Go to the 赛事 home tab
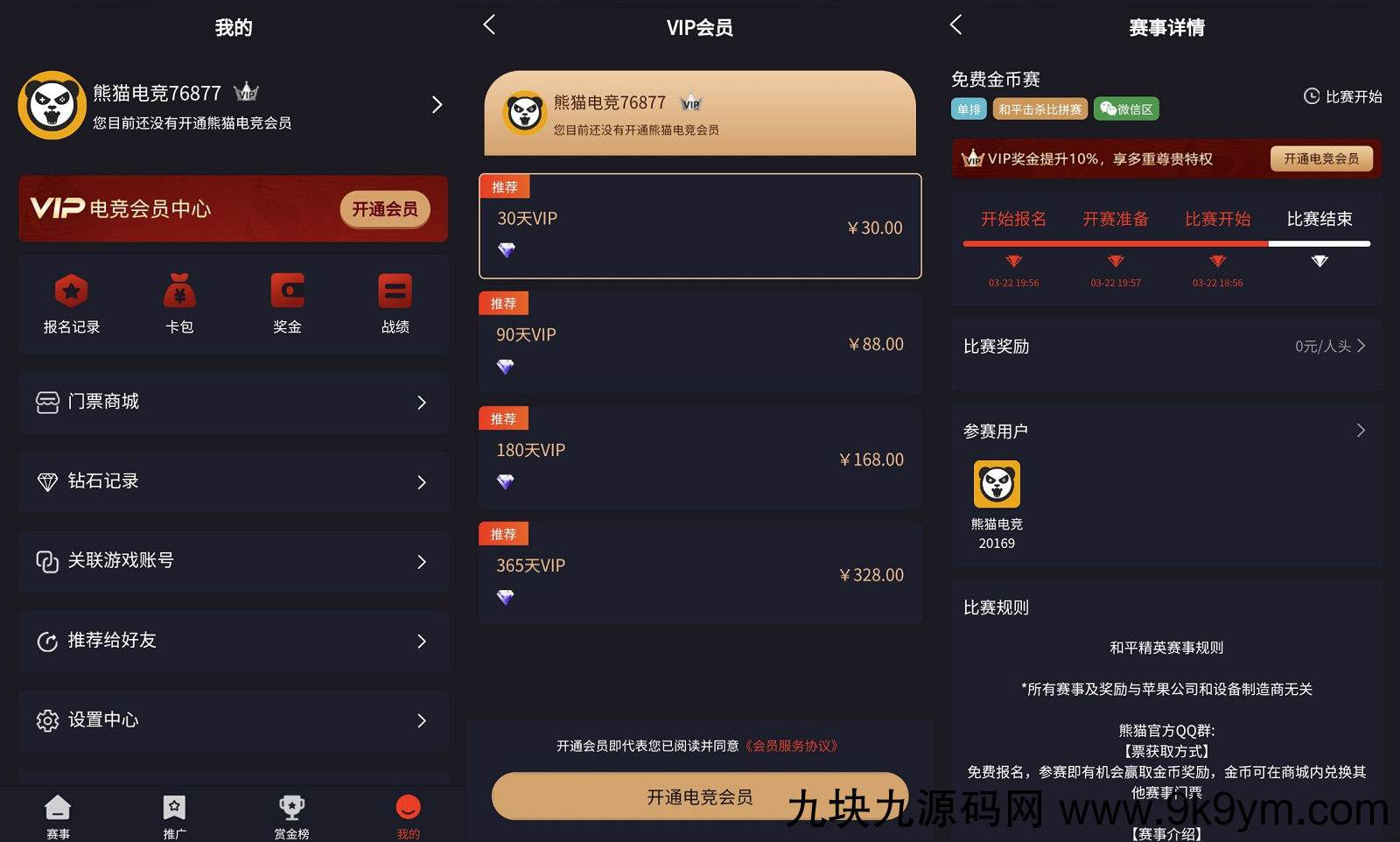Viewport: 1400px width, 842px height. (58, 817)
